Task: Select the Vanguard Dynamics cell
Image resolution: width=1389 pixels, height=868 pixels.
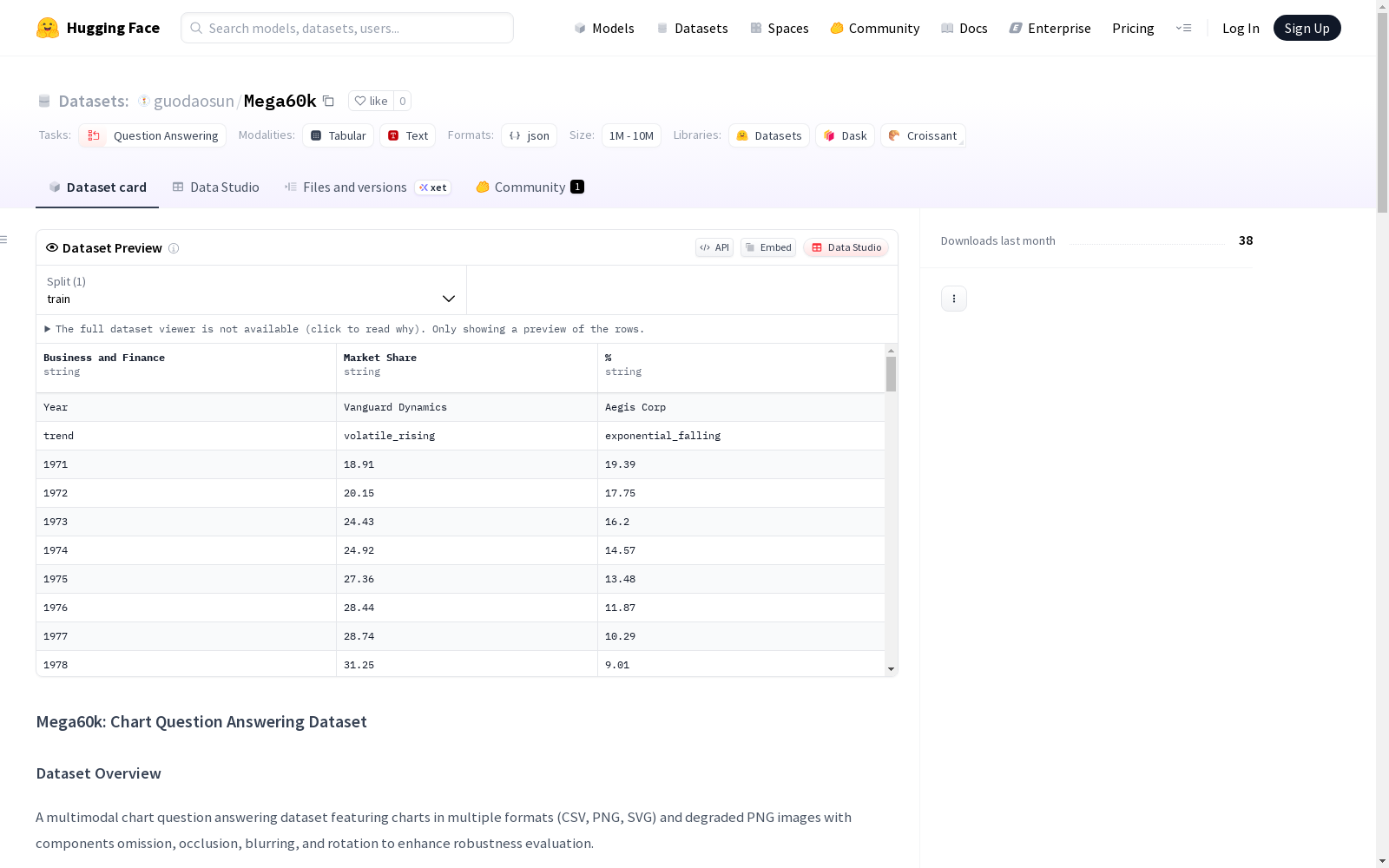Action: (x=467, y=407)
